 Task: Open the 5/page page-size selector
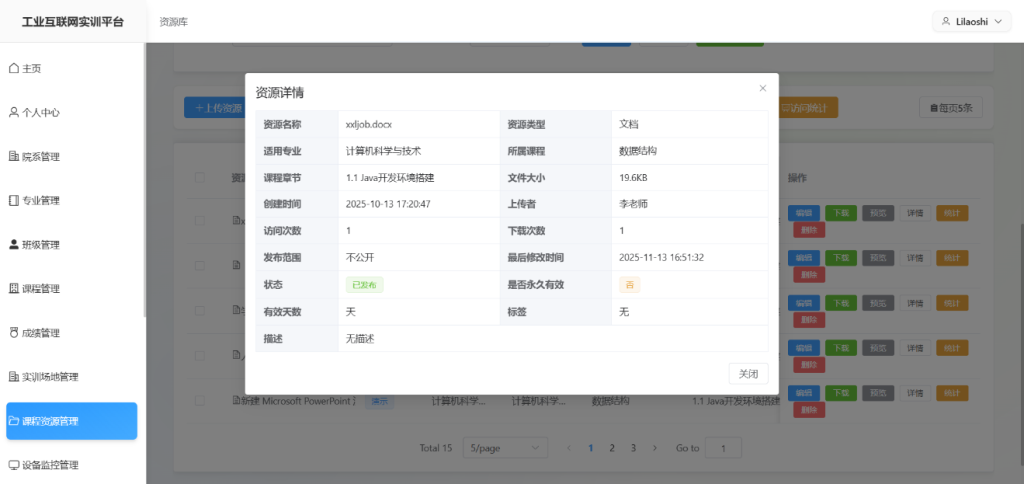pos(508,448)
